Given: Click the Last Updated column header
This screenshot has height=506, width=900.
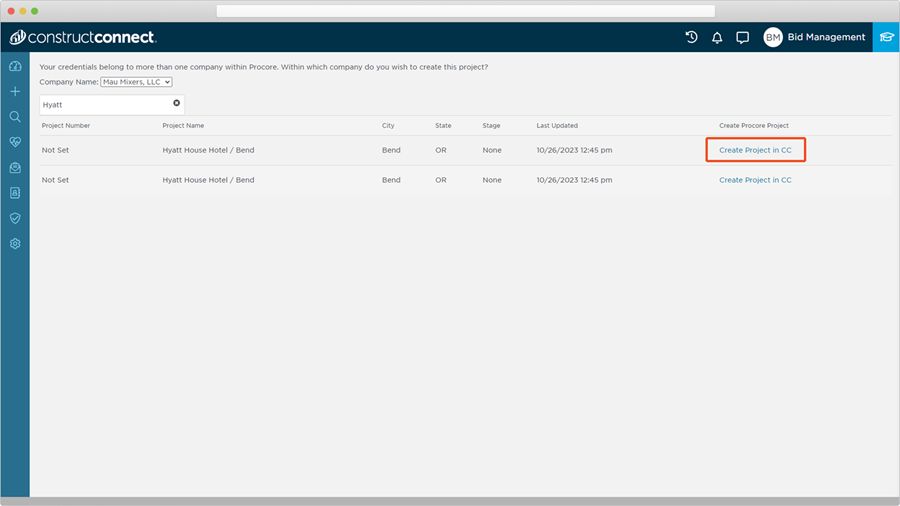Looking at the screenshot, I should [557, 126].
